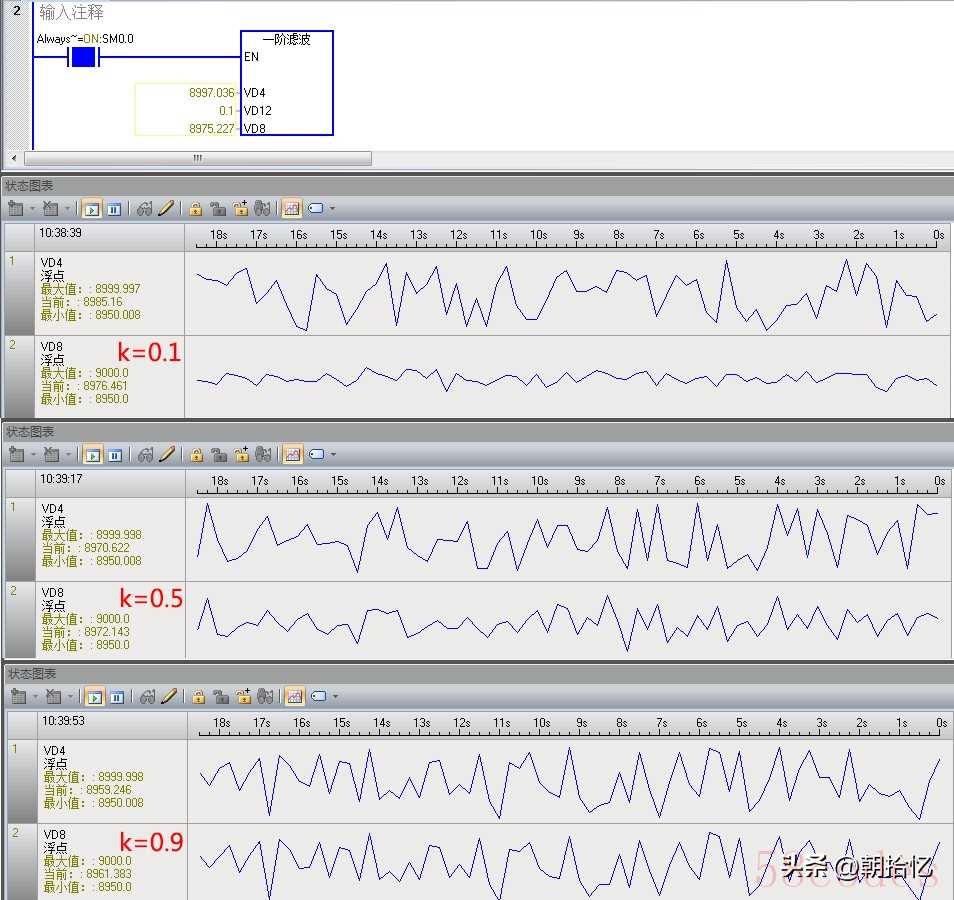Toggle pause chart button in 10:39:53 toolbar

[x=117, y=697]
